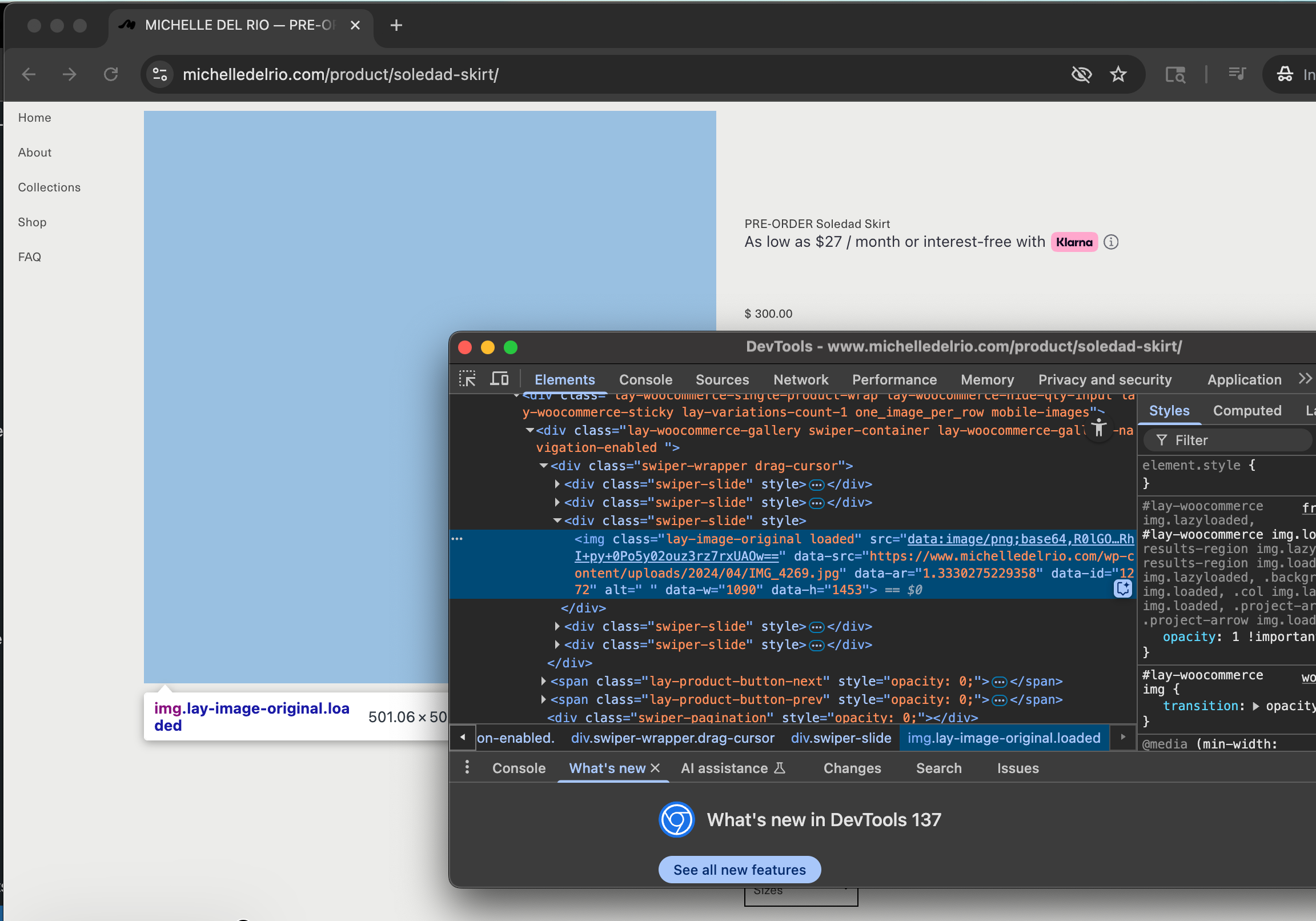Viewport: 1316px width, 921px height.
Task: Bookmark this page with the star icon
Action: click(x=1118, y=74)
